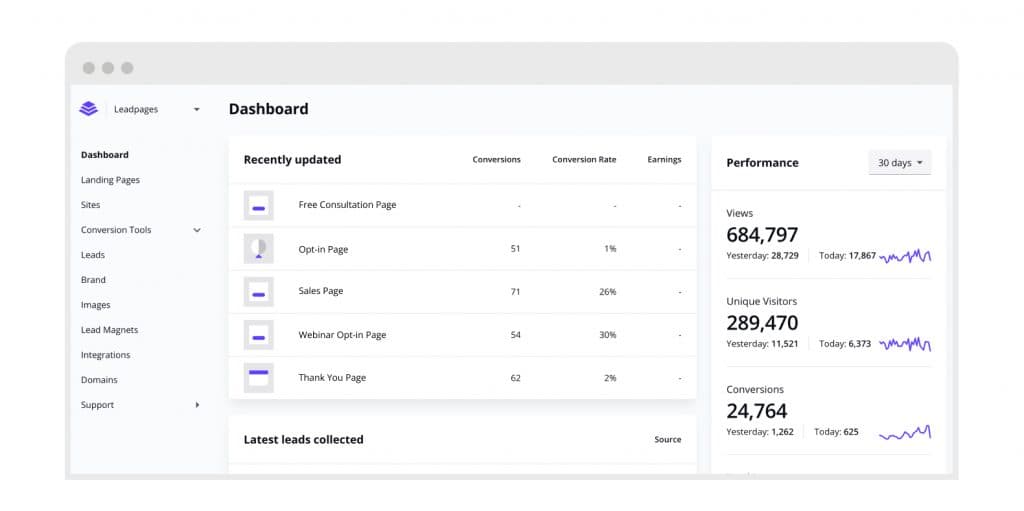
Task: Click the Earnings column header
Action: pyautogui.click(x=664, y=159)
